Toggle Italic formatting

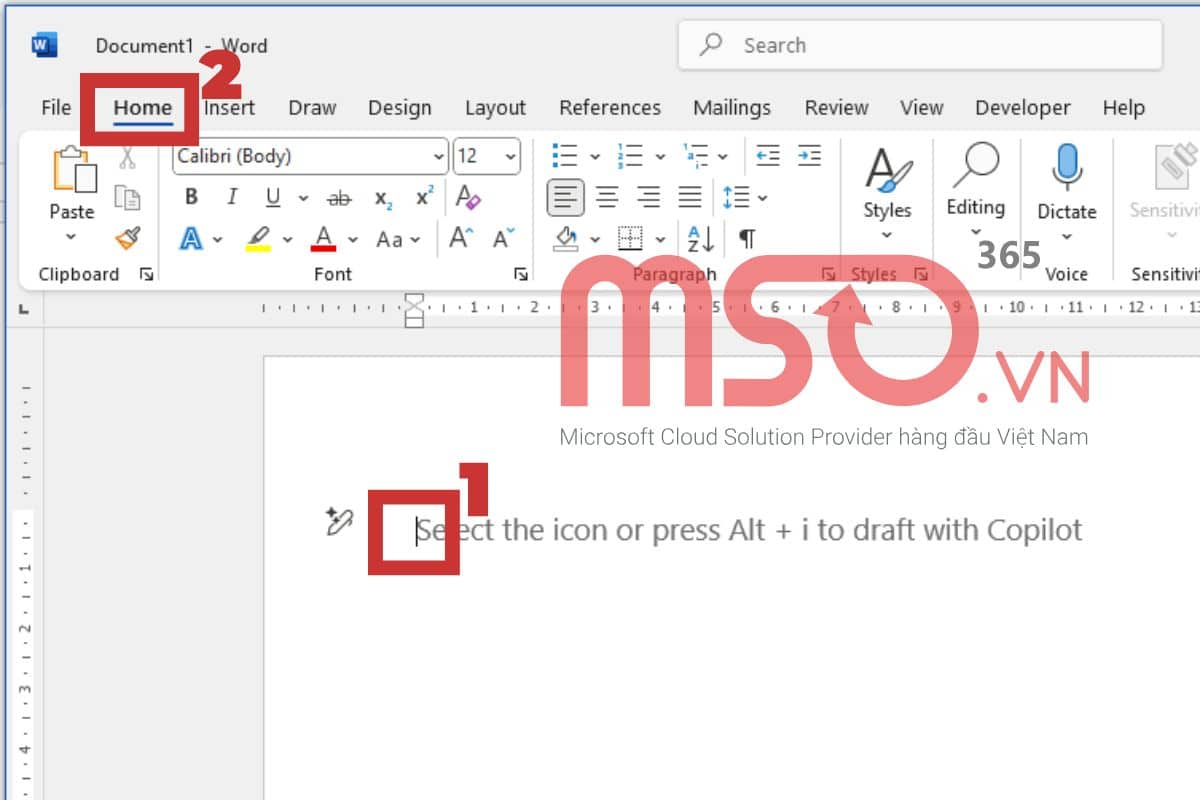pos(232,197)
